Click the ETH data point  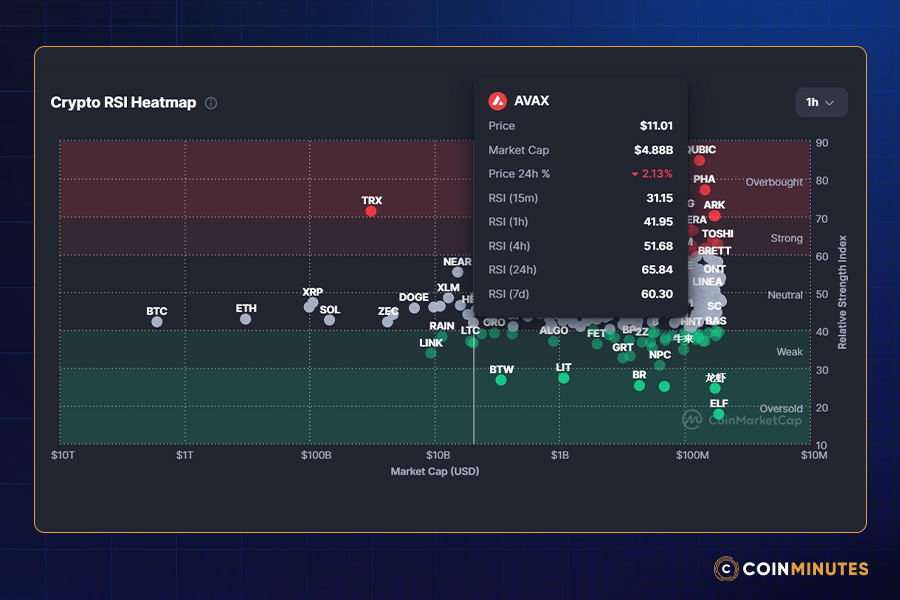pos(245,319)
